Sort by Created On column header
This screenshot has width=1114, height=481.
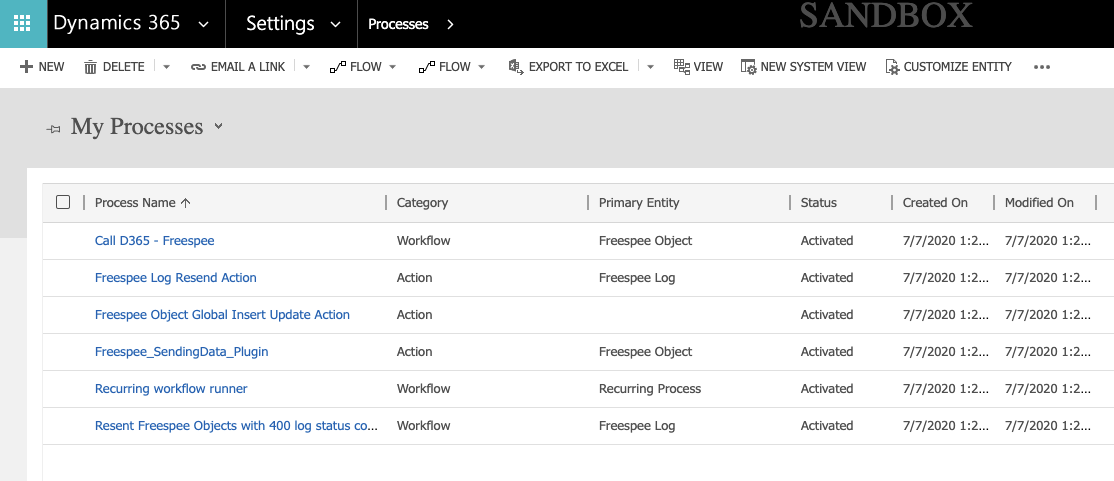[935, 202]
